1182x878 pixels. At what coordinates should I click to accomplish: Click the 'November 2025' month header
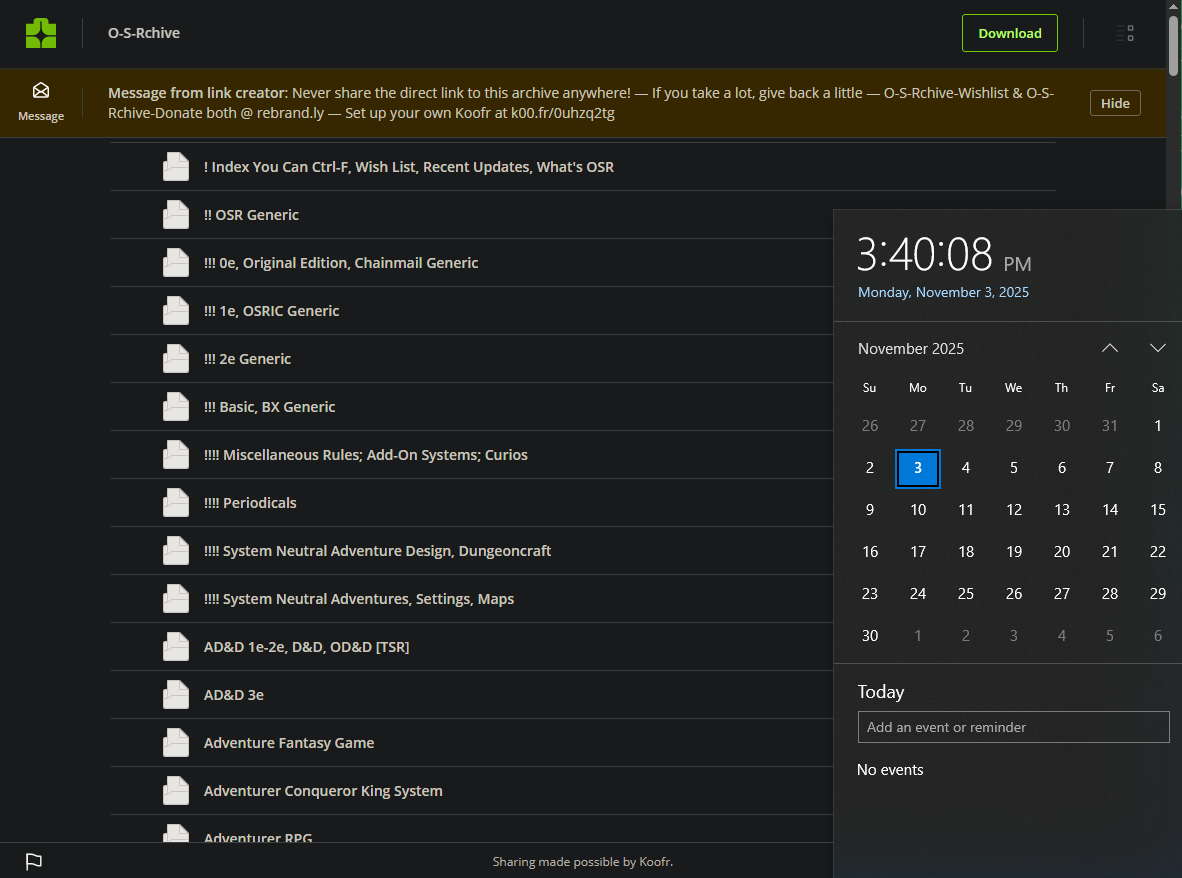(911, 348)
